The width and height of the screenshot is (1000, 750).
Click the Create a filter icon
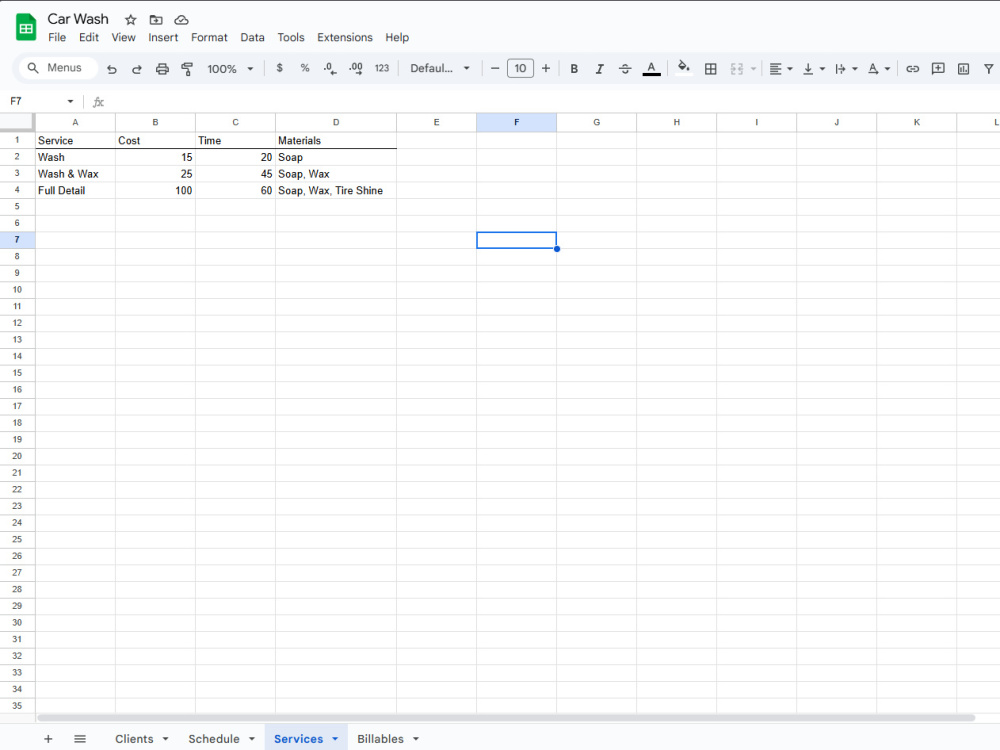pyautogui.click(x=989, y=69)
